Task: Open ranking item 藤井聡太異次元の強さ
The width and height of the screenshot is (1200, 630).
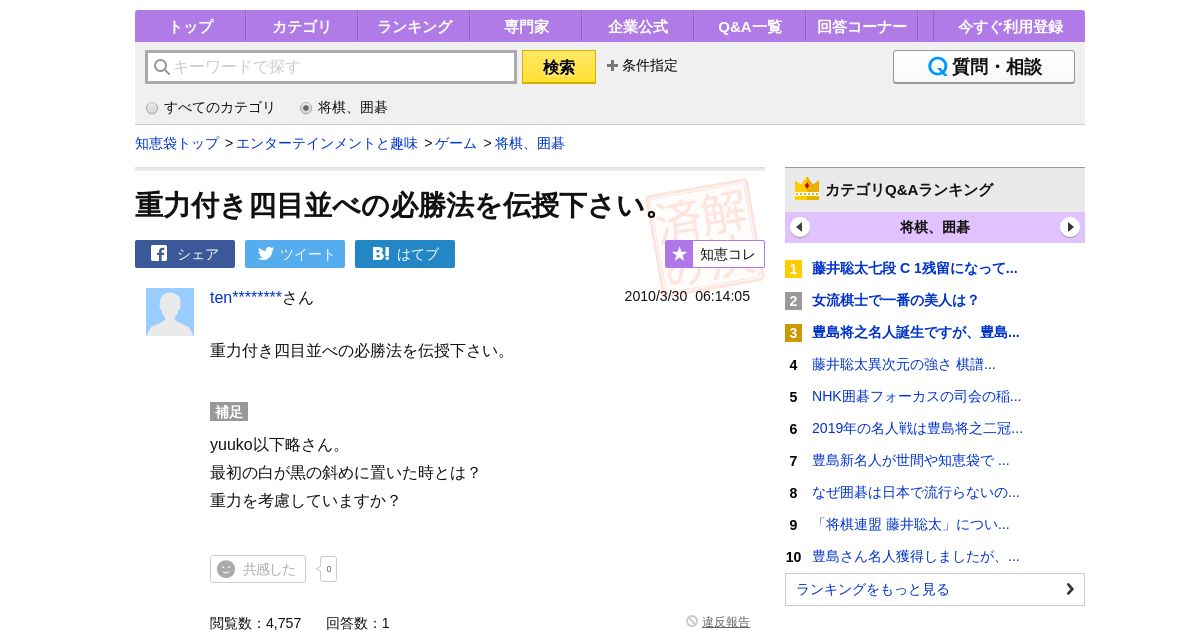Action: 904,364
